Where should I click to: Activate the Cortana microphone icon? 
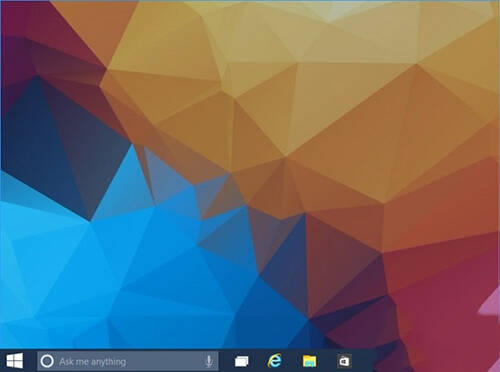tap(209, 361)
